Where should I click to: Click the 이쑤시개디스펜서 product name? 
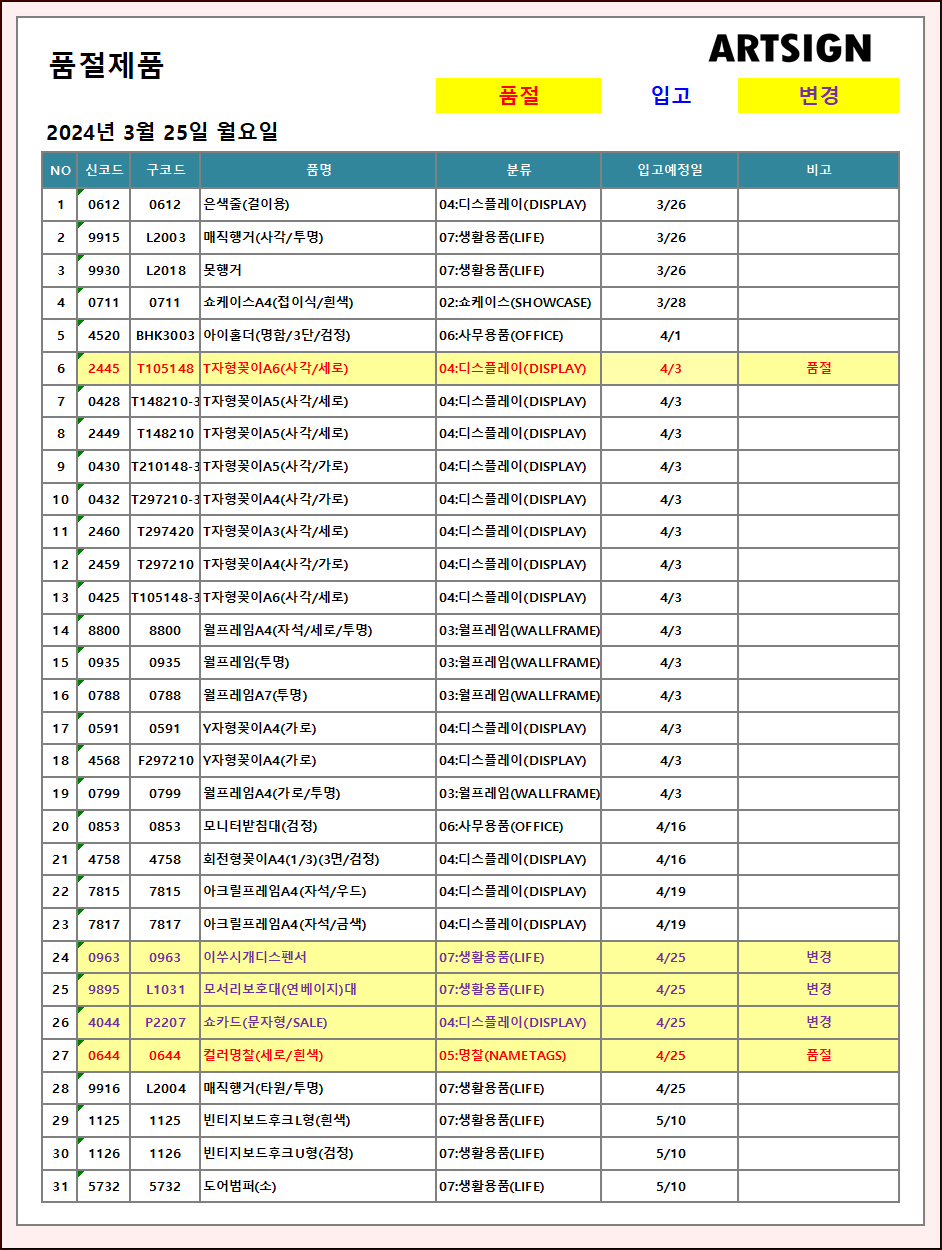tap(255, 957)
